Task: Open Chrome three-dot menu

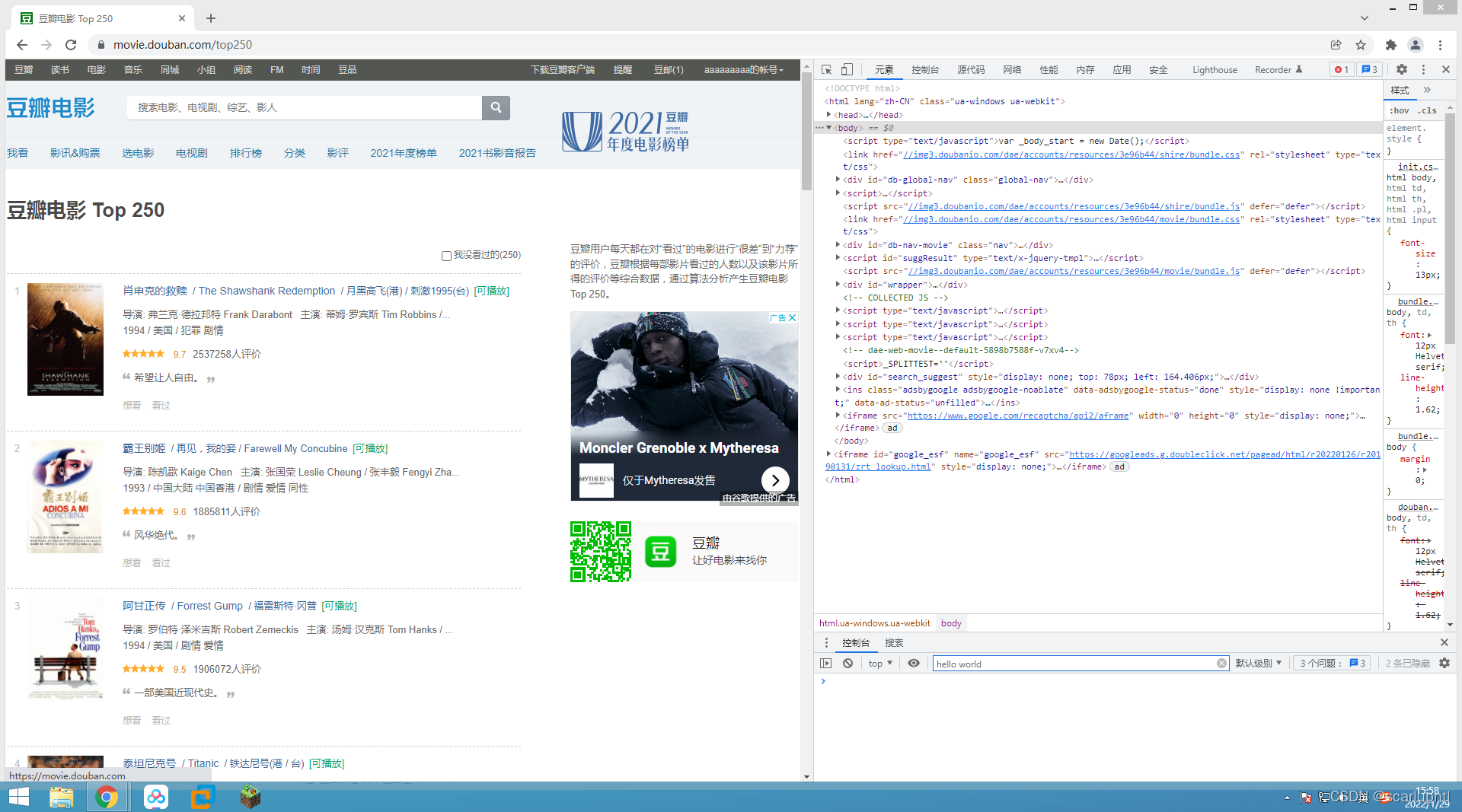Action: [1441, 45]
